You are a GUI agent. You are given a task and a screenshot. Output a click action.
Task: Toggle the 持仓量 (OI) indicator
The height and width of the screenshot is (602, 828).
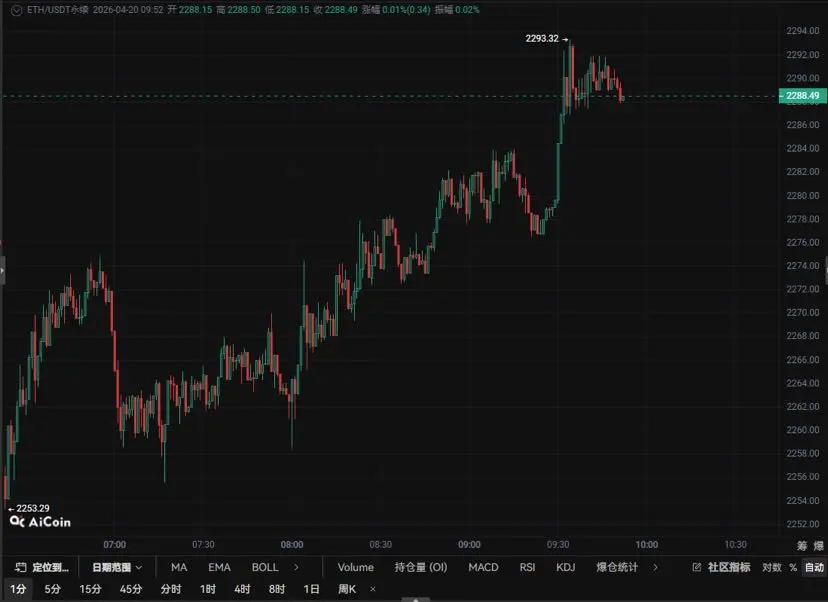(421, 567)
